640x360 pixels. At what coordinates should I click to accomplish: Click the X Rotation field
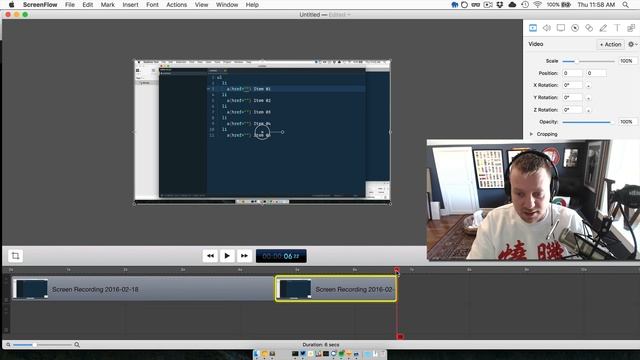click(572, 85)
